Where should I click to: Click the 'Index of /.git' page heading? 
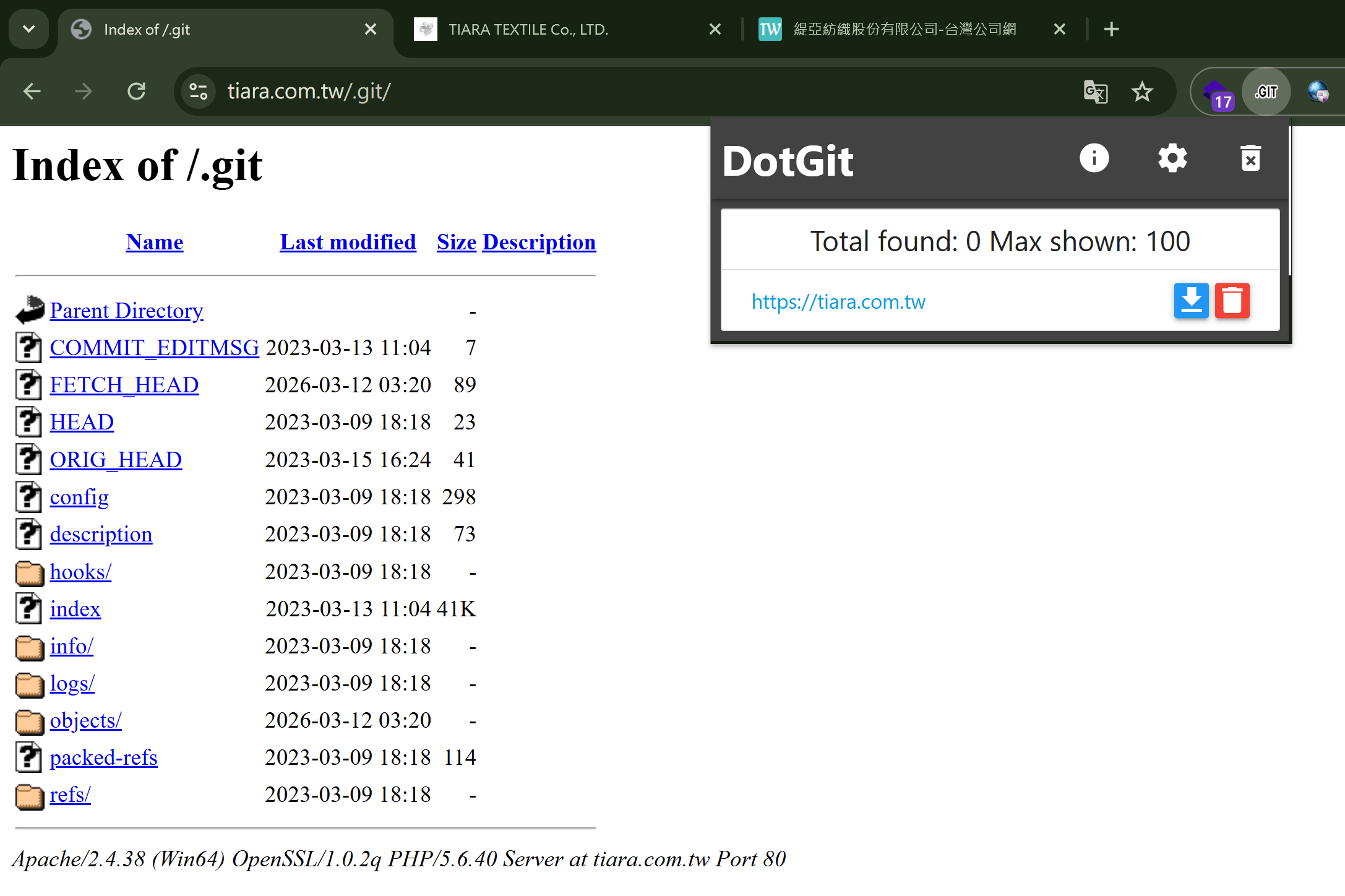(x=137, y=165)
